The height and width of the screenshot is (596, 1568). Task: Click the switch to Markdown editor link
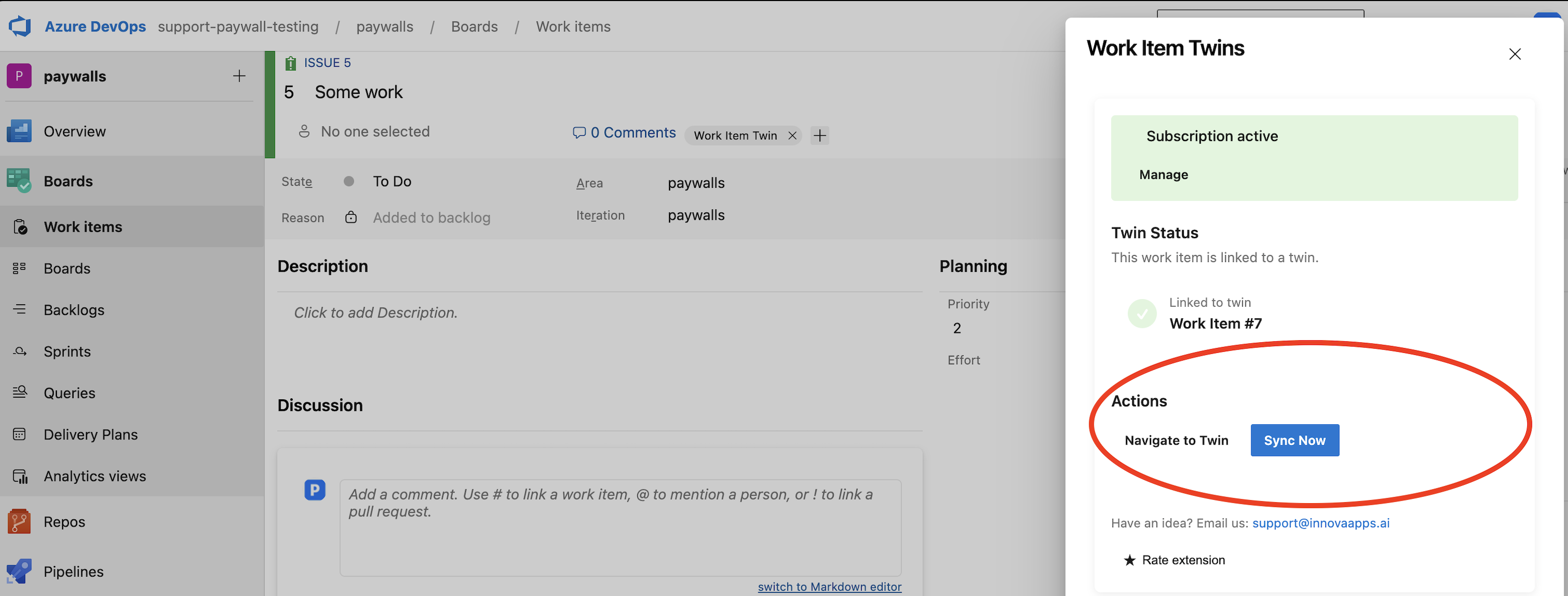[x=829, y=586]
